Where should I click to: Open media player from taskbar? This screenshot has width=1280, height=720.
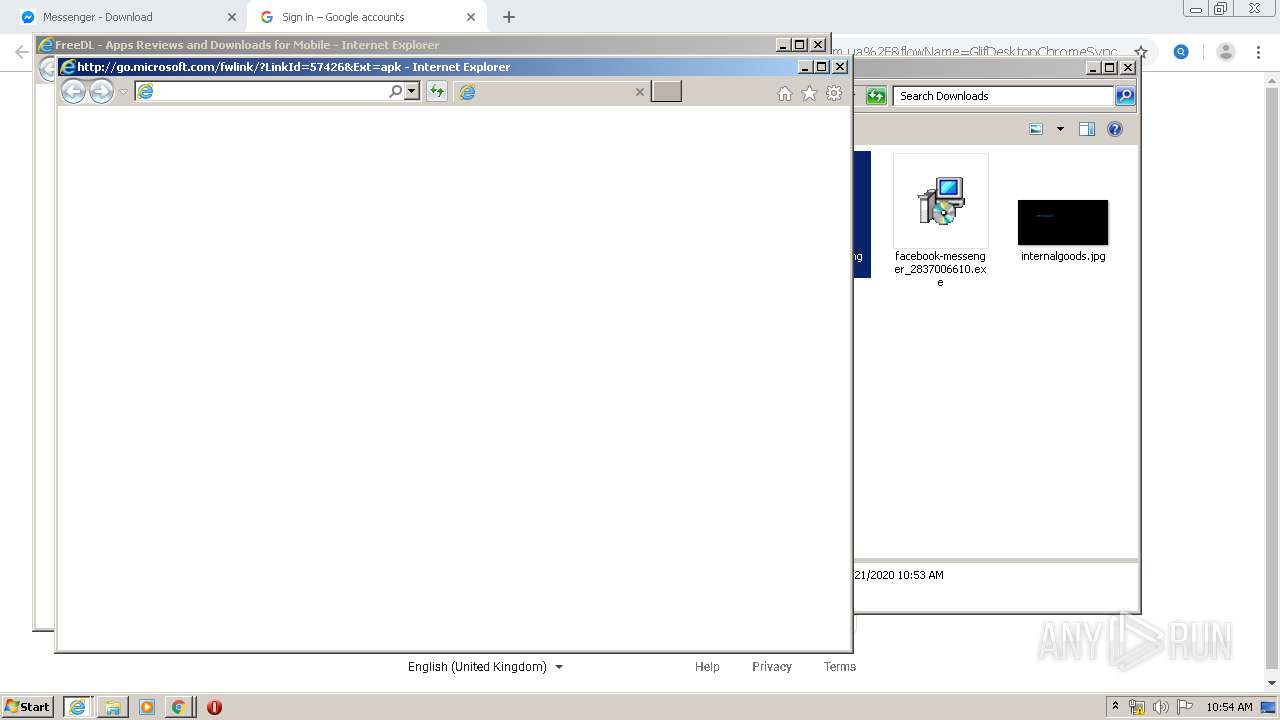tap(147, 707)
